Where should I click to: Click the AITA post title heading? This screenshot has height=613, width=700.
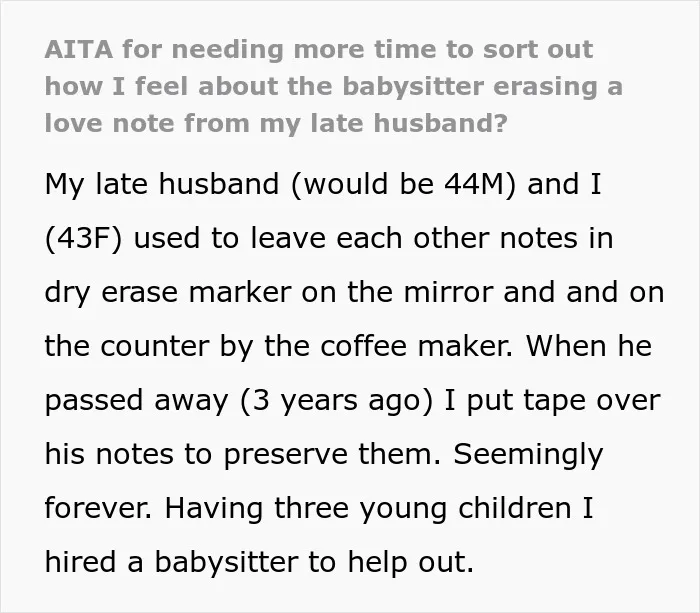[333, 86]
